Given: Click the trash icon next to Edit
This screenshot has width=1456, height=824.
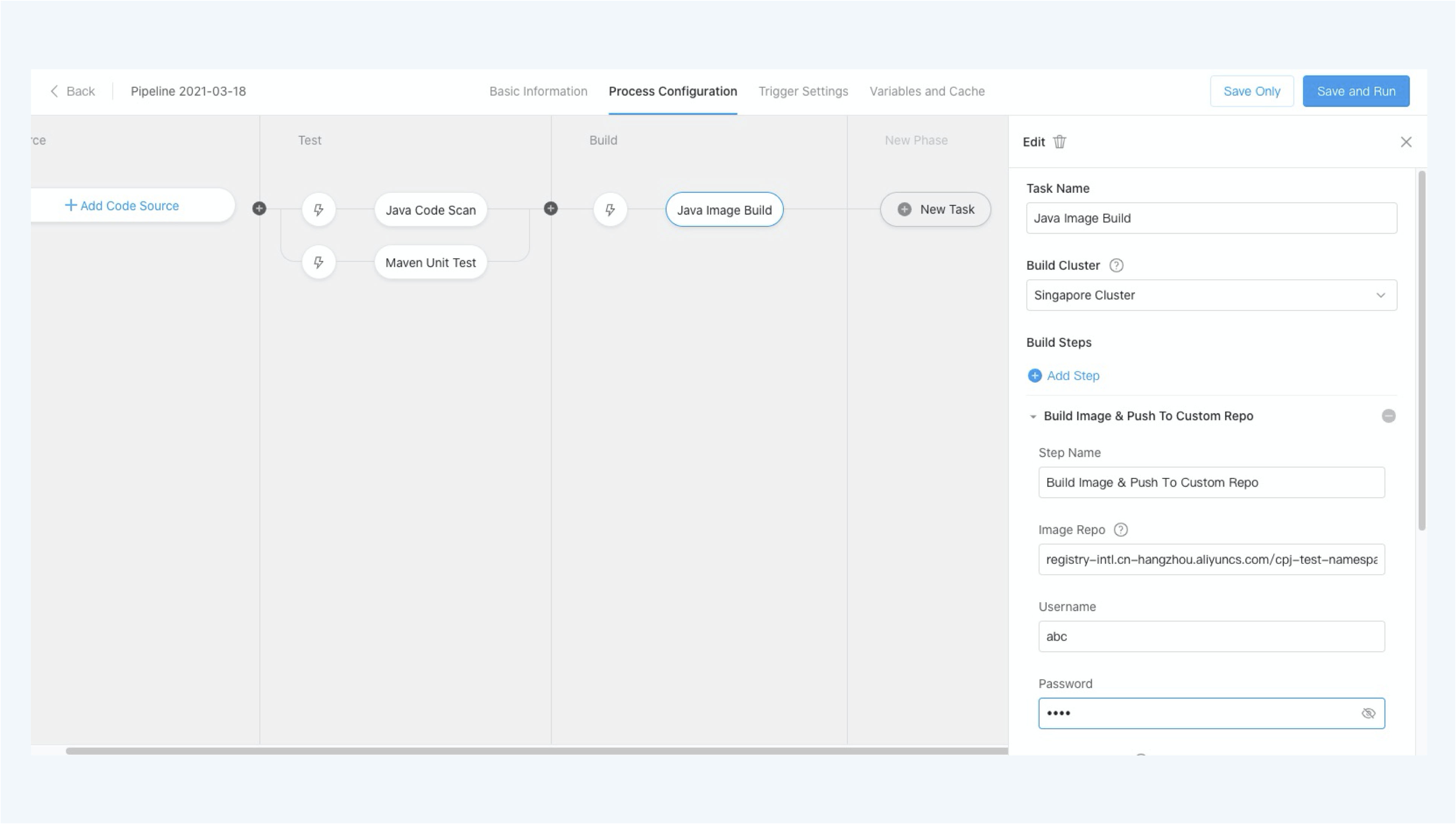Looking at the screenshot, I should click(x=1059, y=142).
